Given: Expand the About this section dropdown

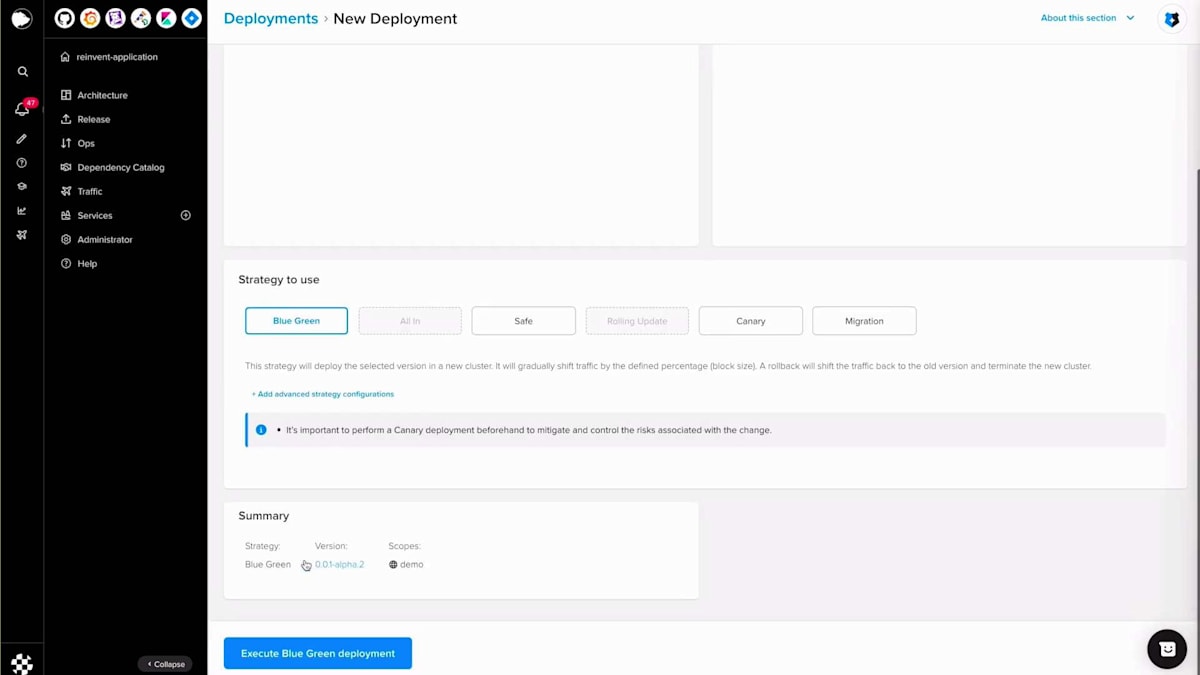Looking at the screenshot, I should click(1087, 18).
